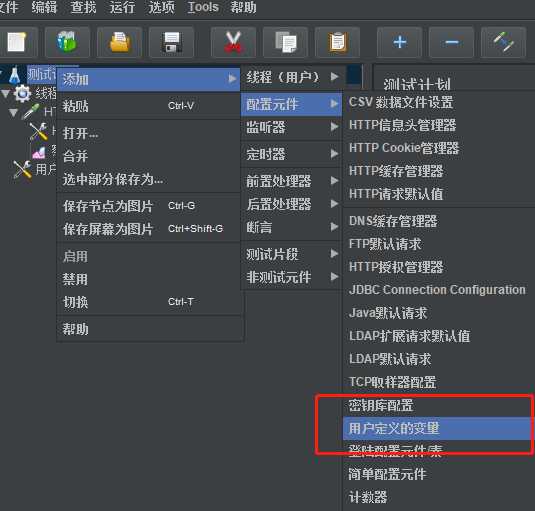This screenshot has width=535, height=511.
Task: Open the 查找 menu
Action: [83, 7]
